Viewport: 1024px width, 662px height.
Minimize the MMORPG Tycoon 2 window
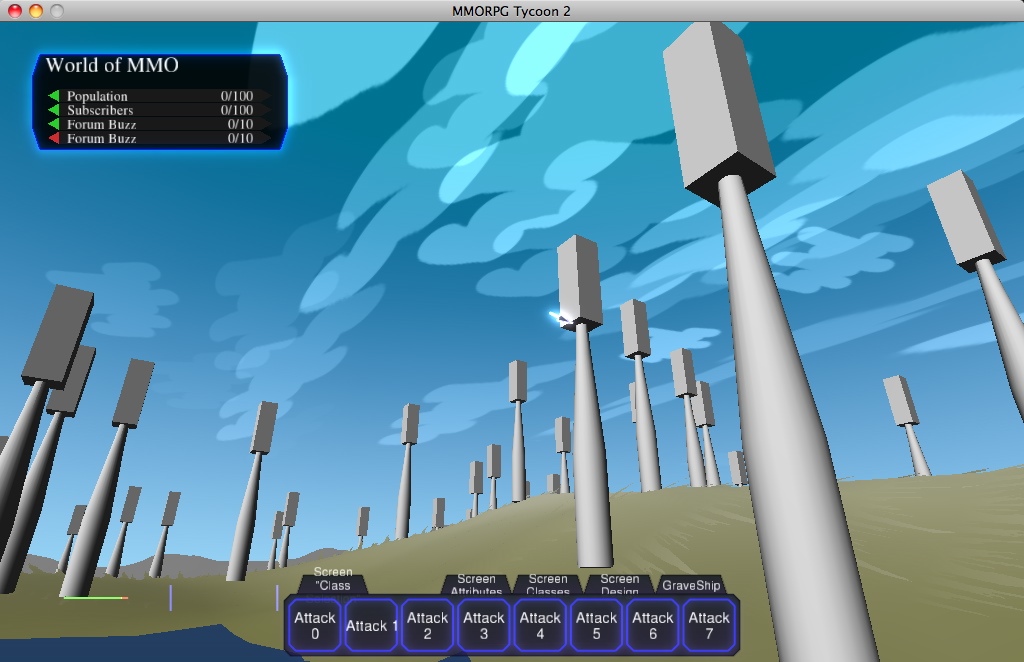[36, 11]
